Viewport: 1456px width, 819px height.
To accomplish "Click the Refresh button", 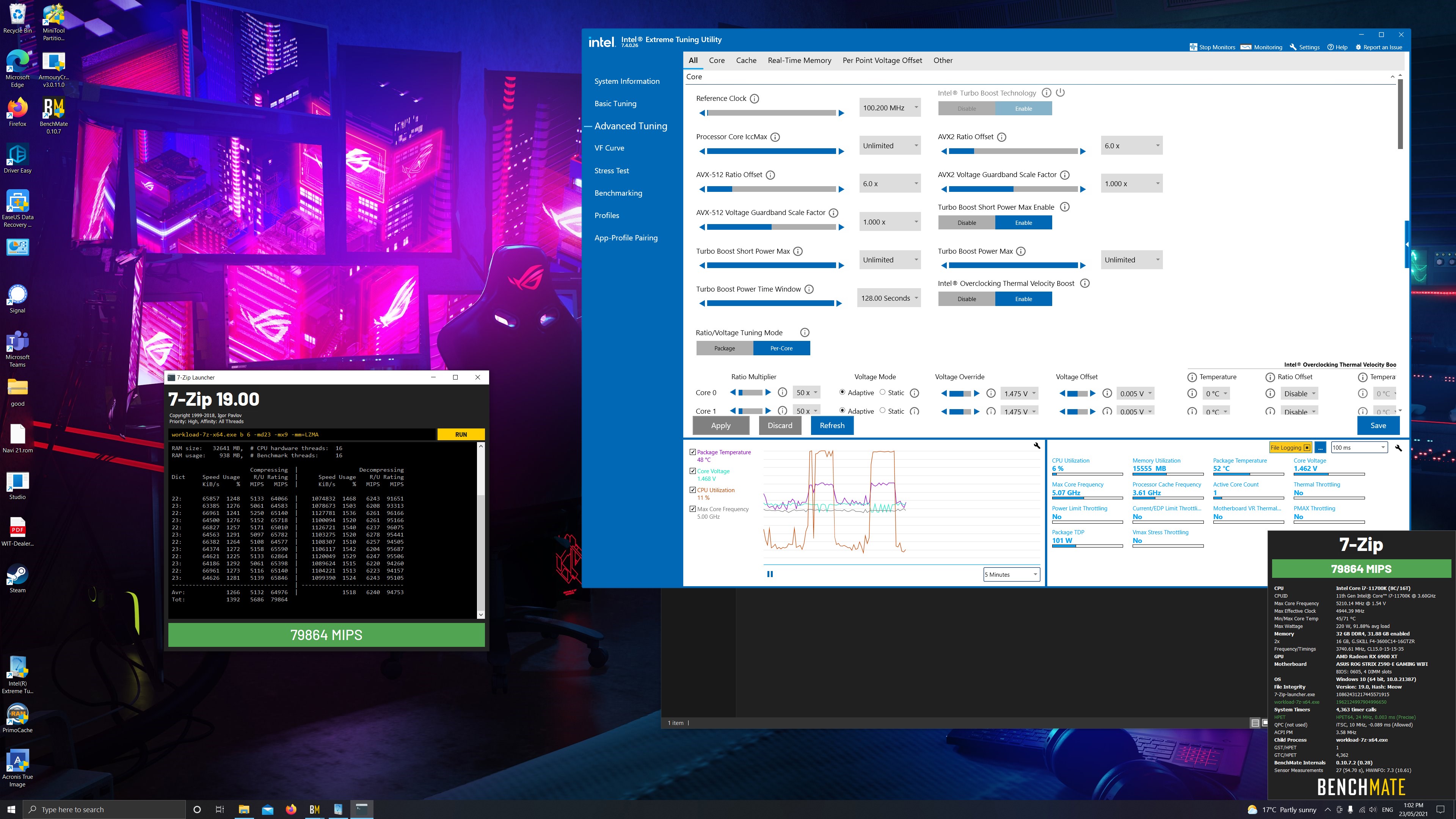I will tap(832, 425).
